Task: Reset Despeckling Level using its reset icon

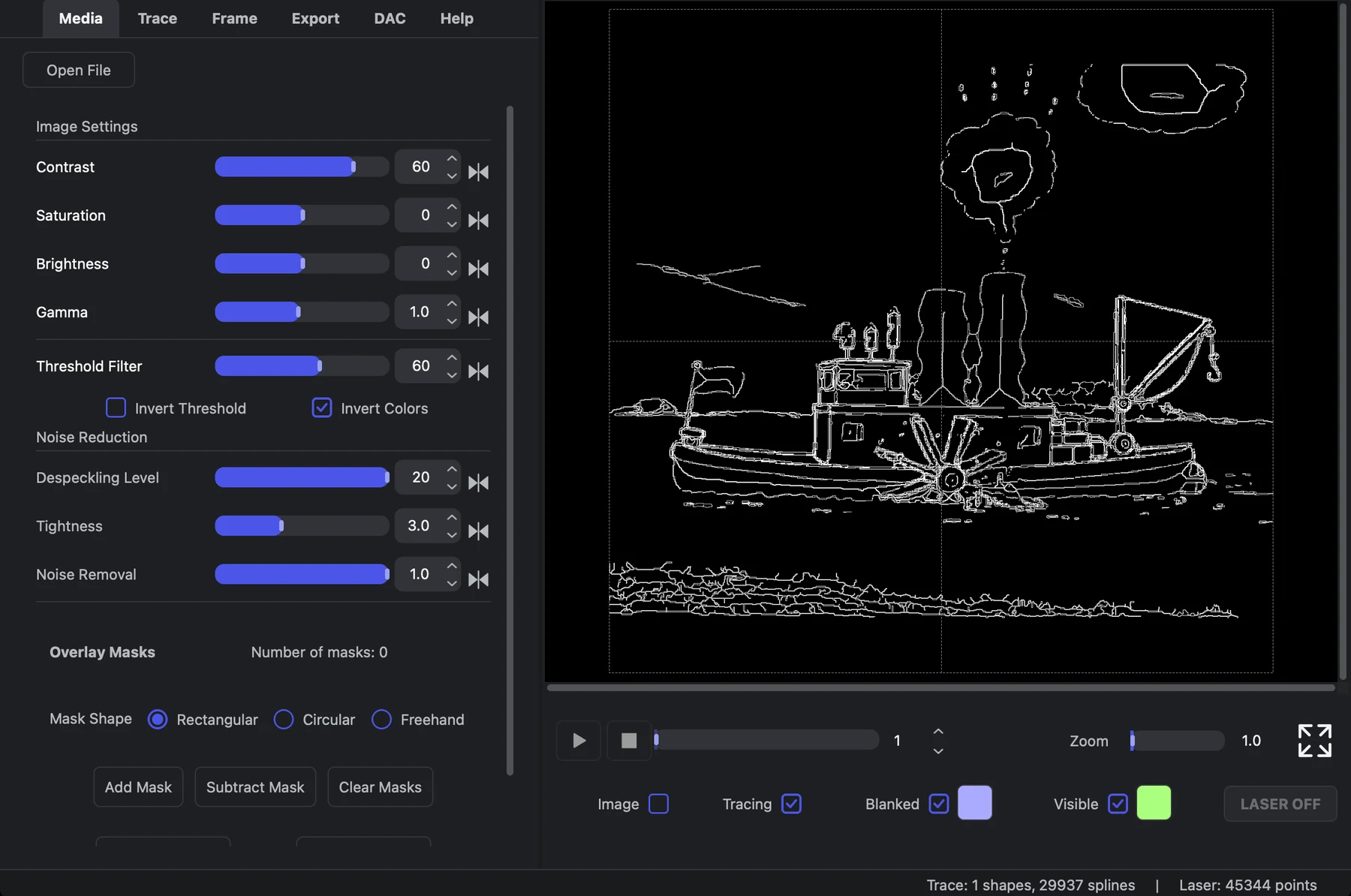Action: (x=478, y=483)
